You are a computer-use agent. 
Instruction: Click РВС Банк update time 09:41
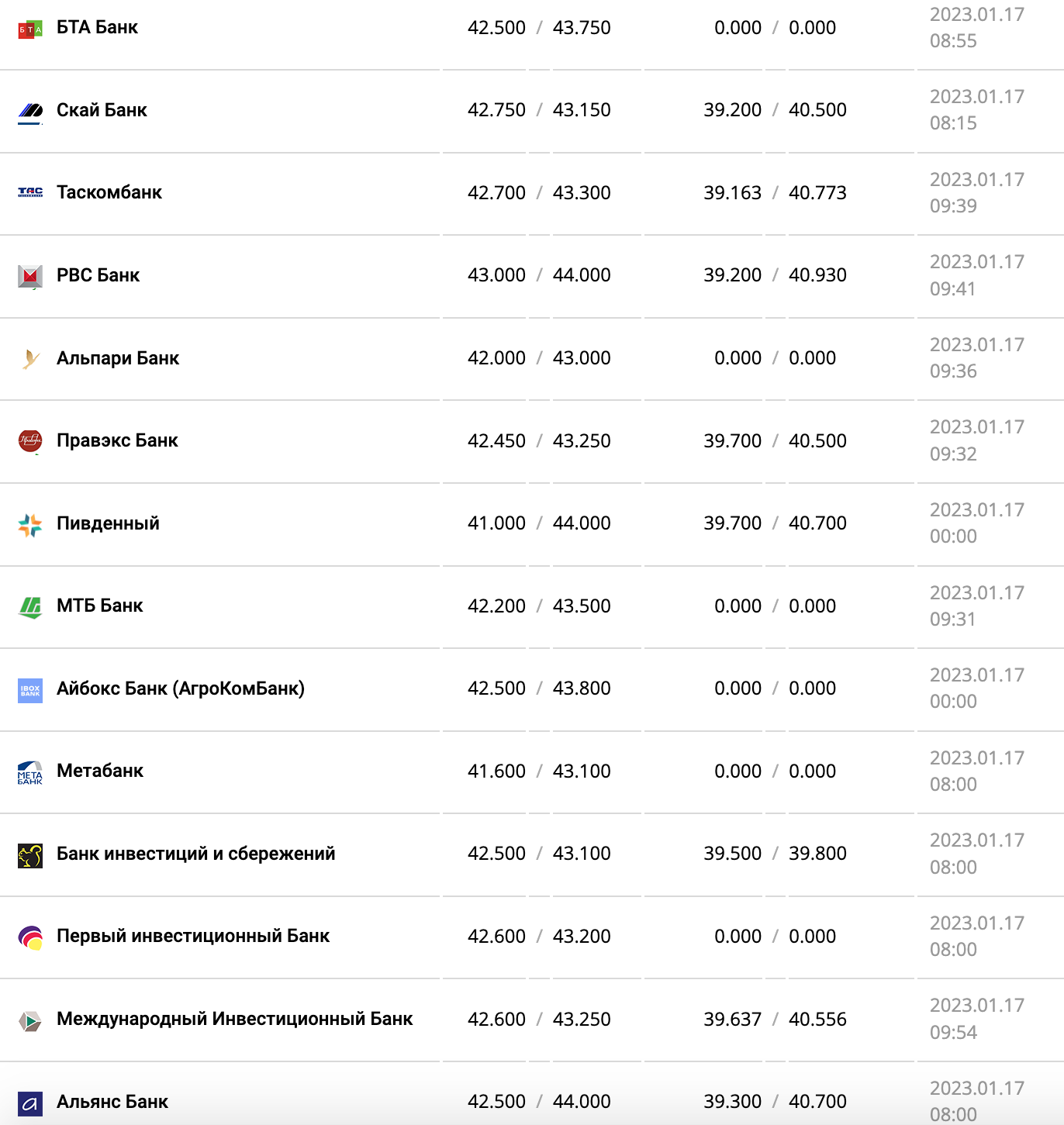coord(952,289)
